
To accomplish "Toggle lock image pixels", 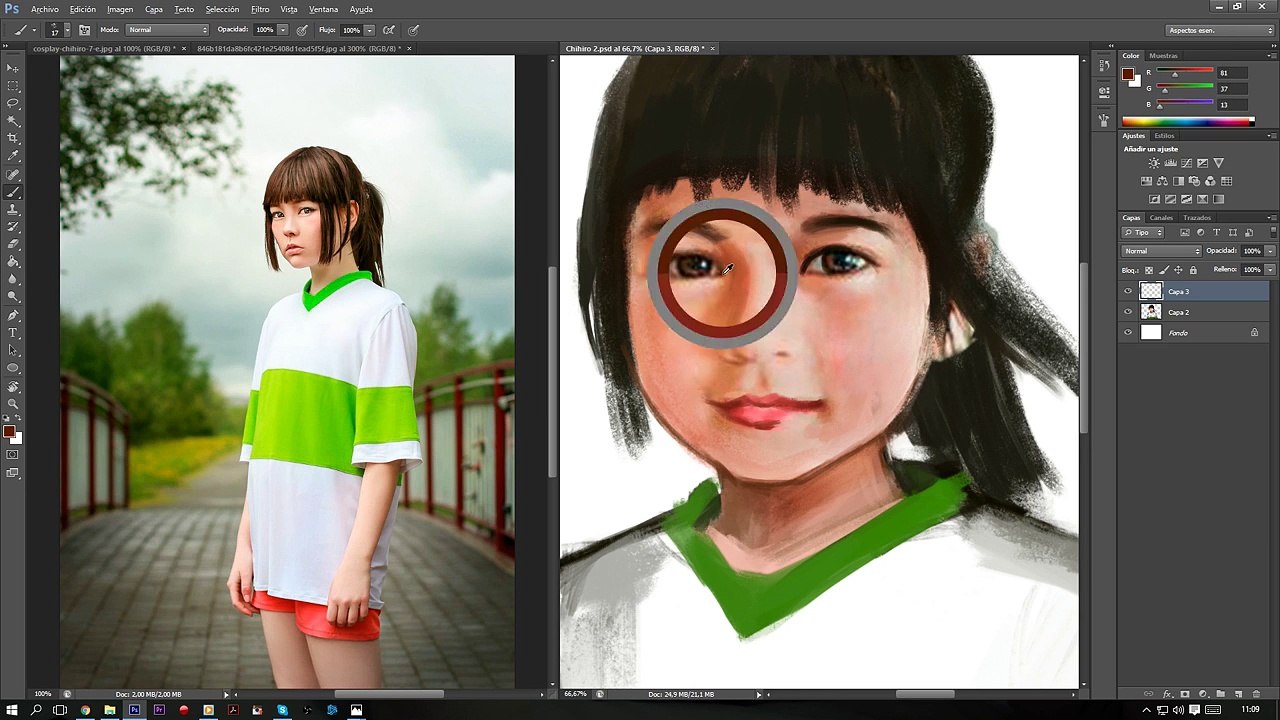I will click(x=1163, y=270).
